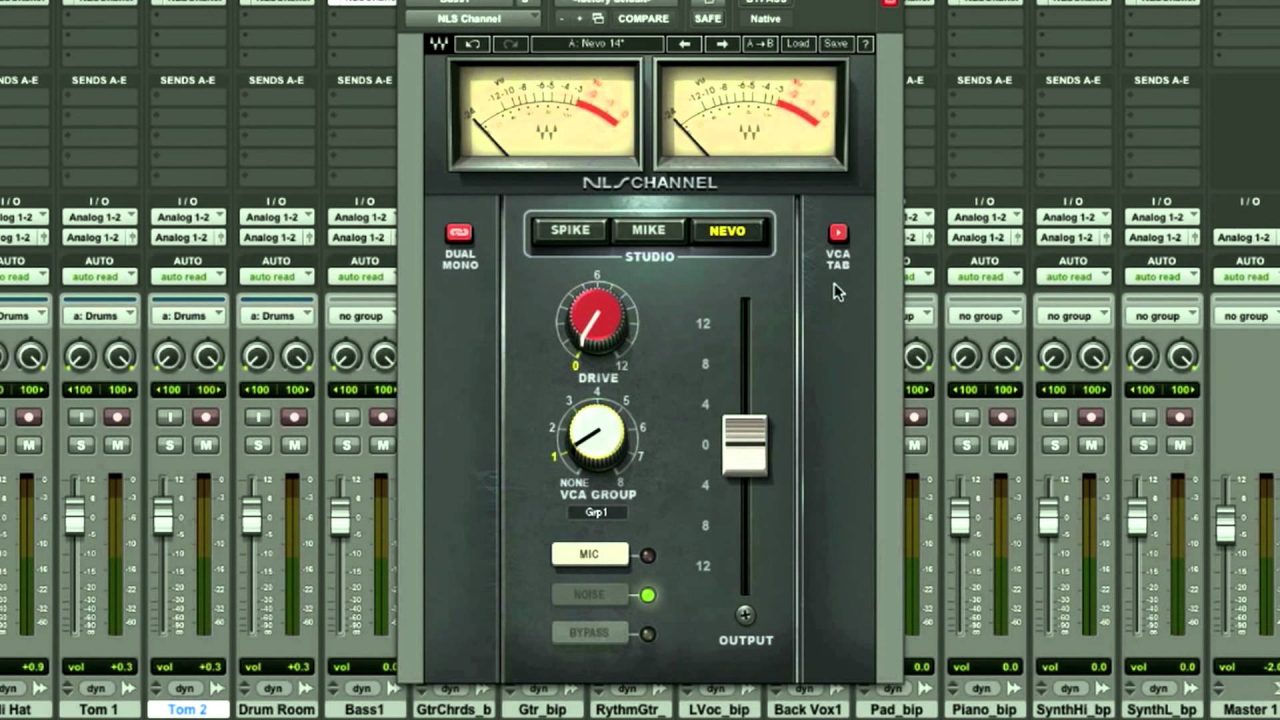
Task: Engage DUAL MONO mode on the plugin
Action: [x=459, y=231]
